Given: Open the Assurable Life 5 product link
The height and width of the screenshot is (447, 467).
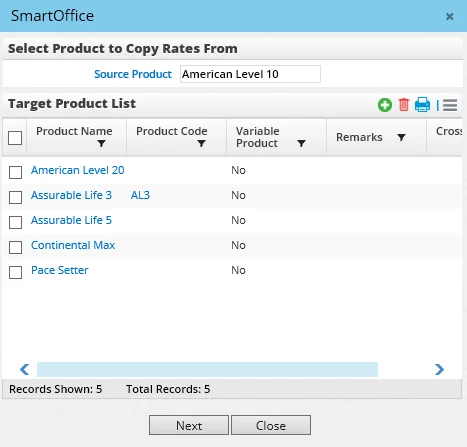Looking at the screenshot, I should (x=71, y=220).
